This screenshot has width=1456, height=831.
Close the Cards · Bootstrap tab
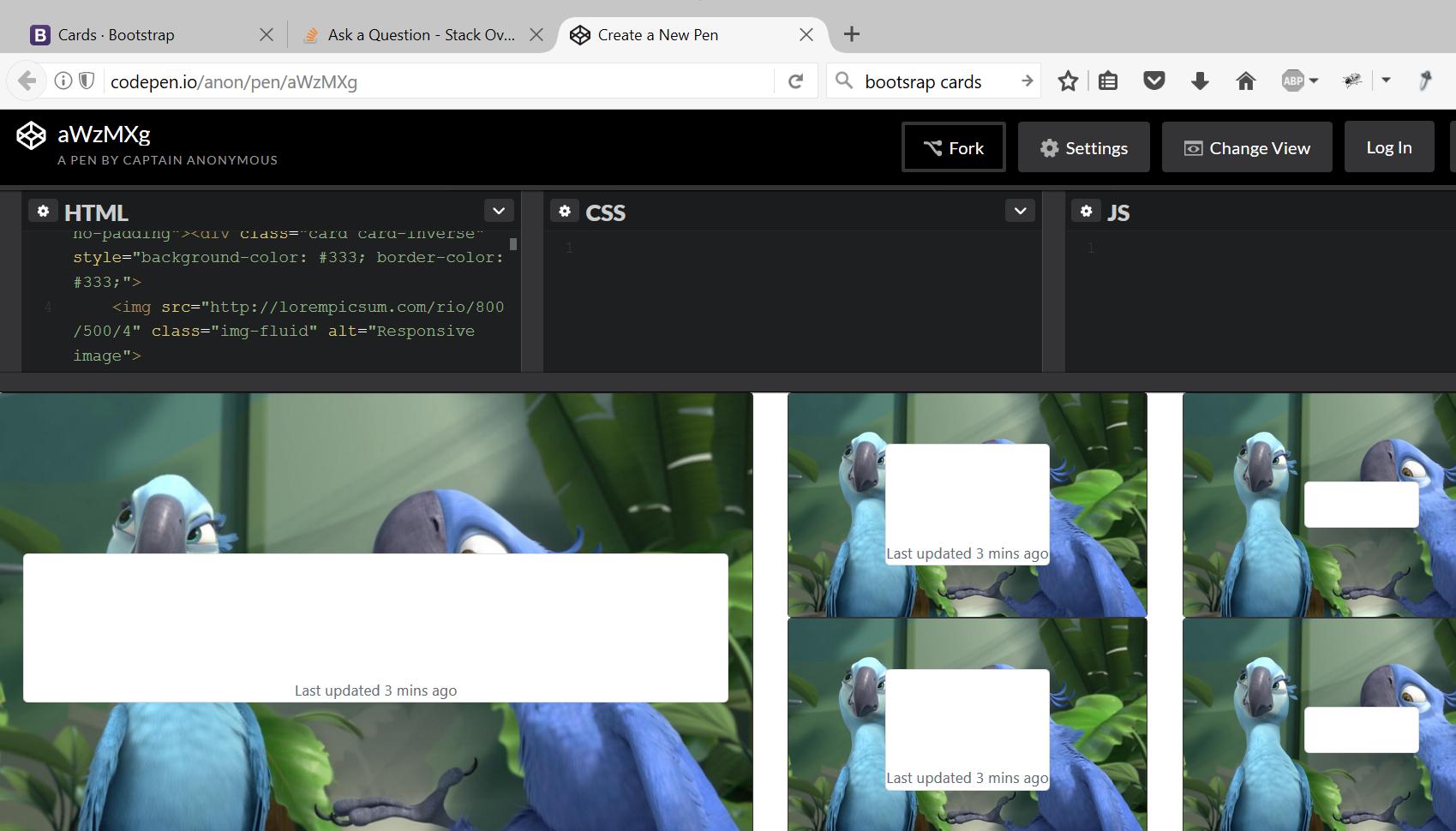tap(267, 35)
